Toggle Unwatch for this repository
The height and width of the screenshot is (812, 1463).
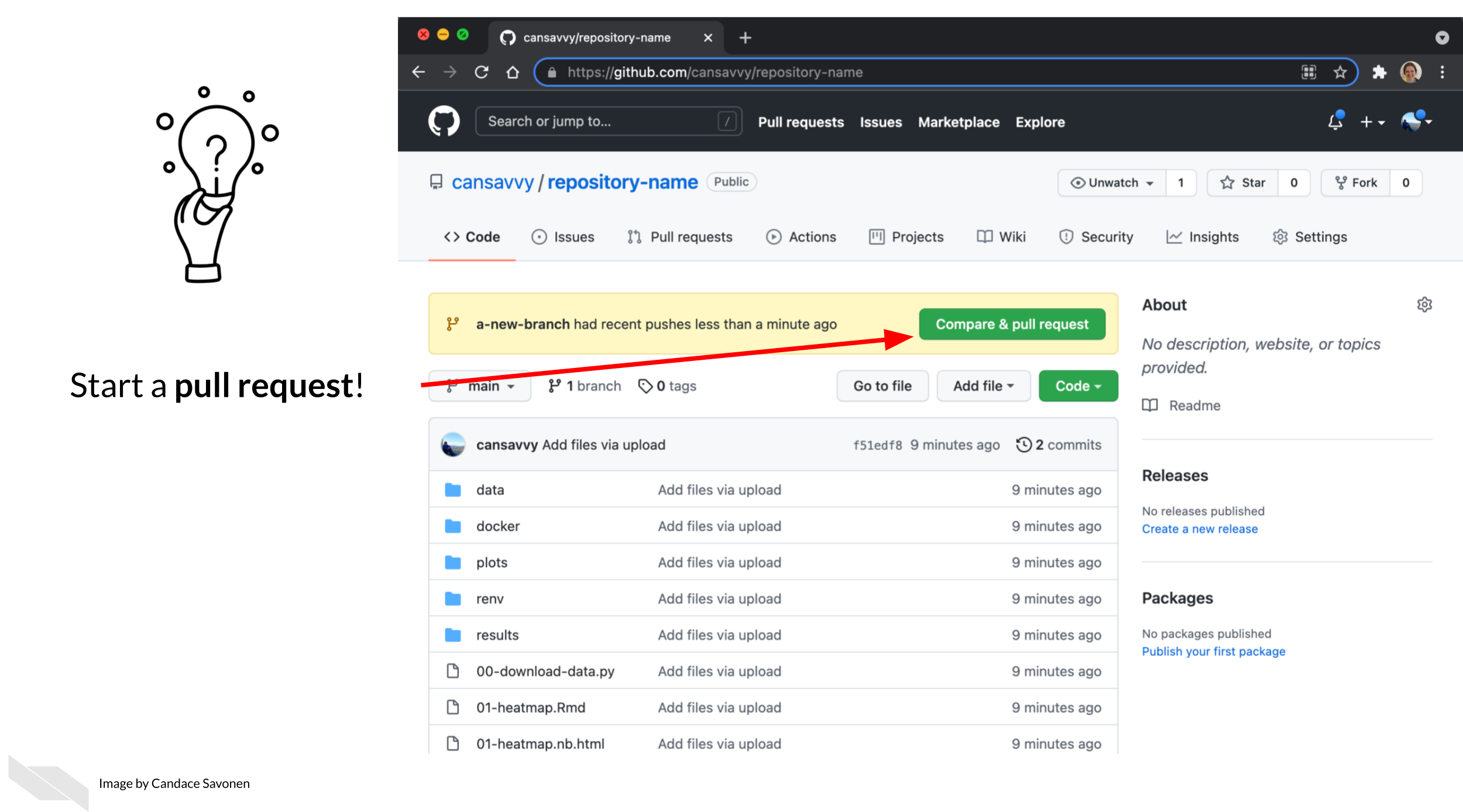(1112, 183)
